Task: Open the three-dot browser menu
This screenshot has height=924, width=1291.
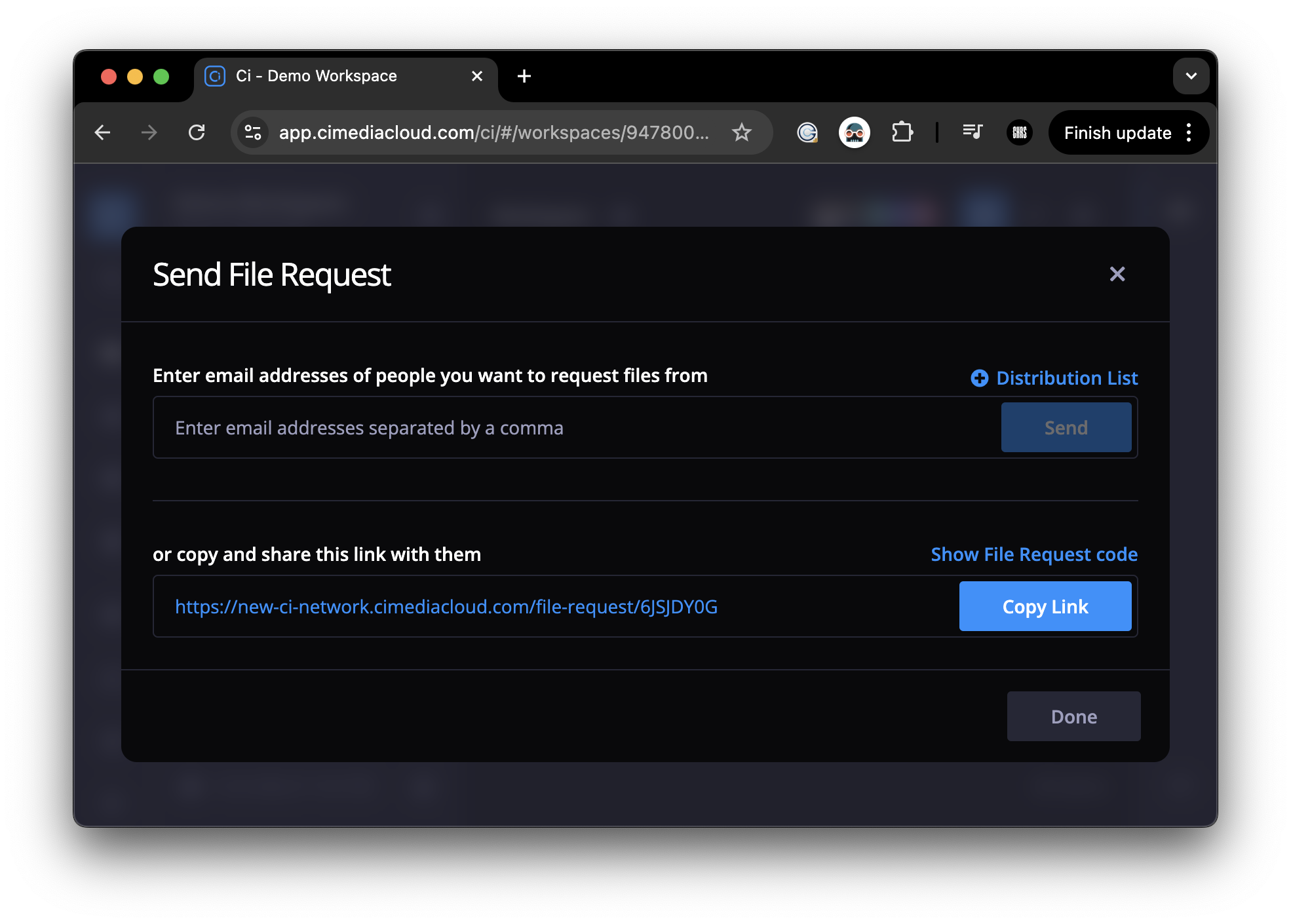Action: pos(1189,132)
